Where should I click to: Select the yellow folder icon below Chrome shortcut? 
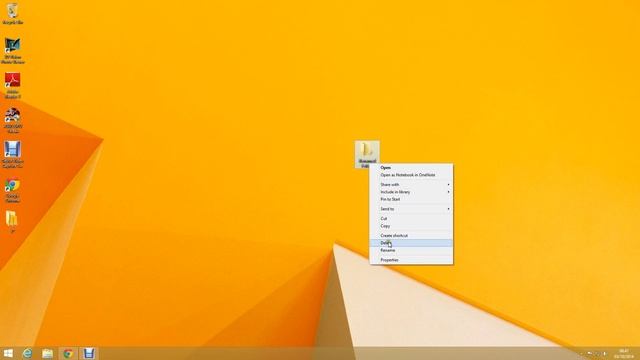coord(12,221)
